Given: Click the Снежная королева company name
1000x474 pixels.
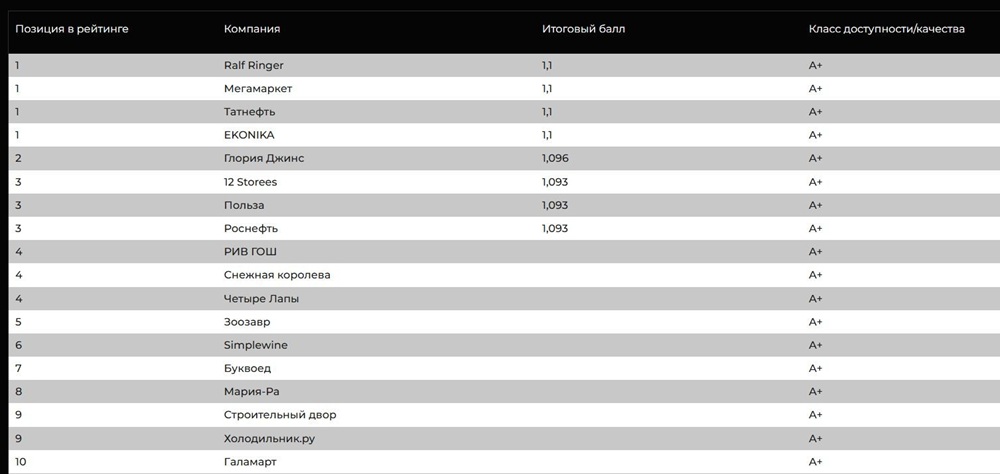Looking at the screenshot, I should point(277,275).
